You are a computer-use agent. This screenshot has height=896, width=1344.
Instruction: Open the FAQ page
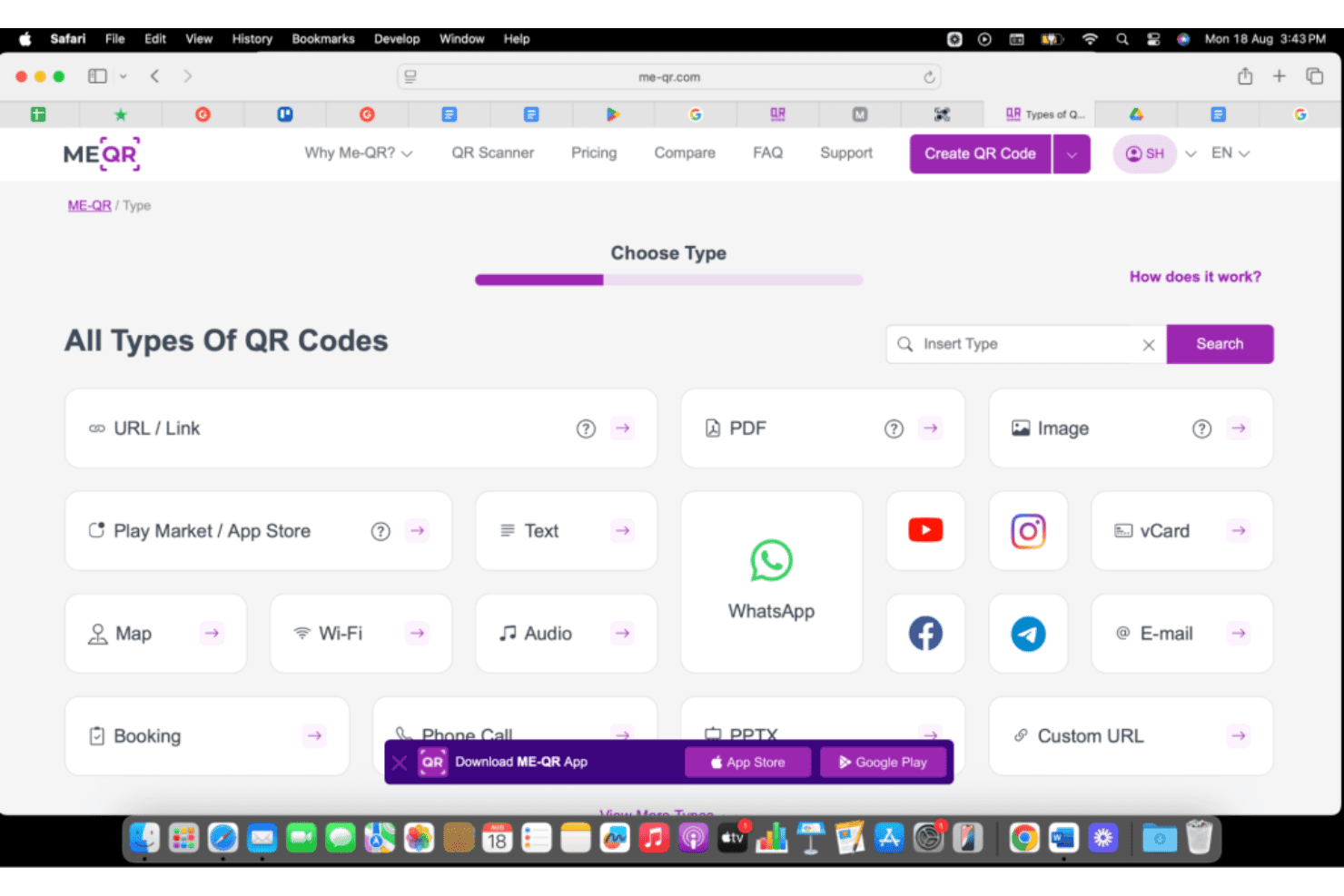pos(767,153)
